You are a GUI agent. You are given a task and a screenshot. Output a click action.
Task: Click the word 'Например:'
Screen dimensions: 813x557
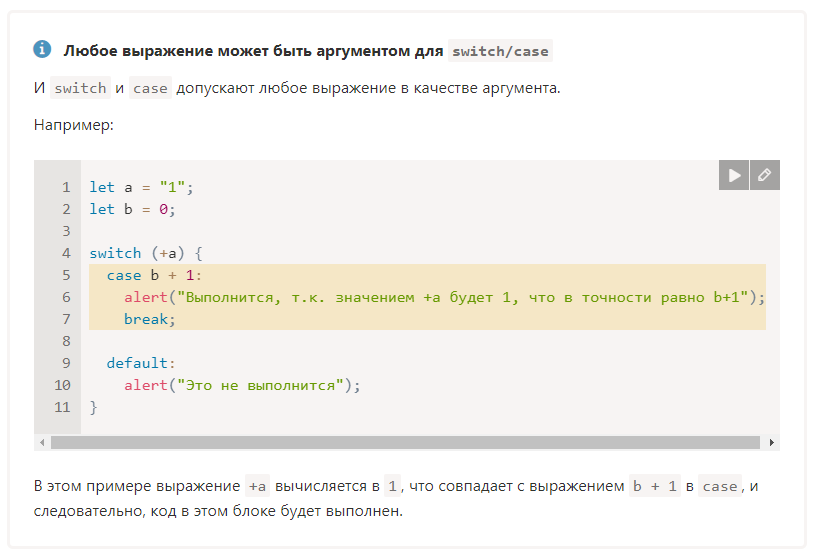tap(74, 125)
